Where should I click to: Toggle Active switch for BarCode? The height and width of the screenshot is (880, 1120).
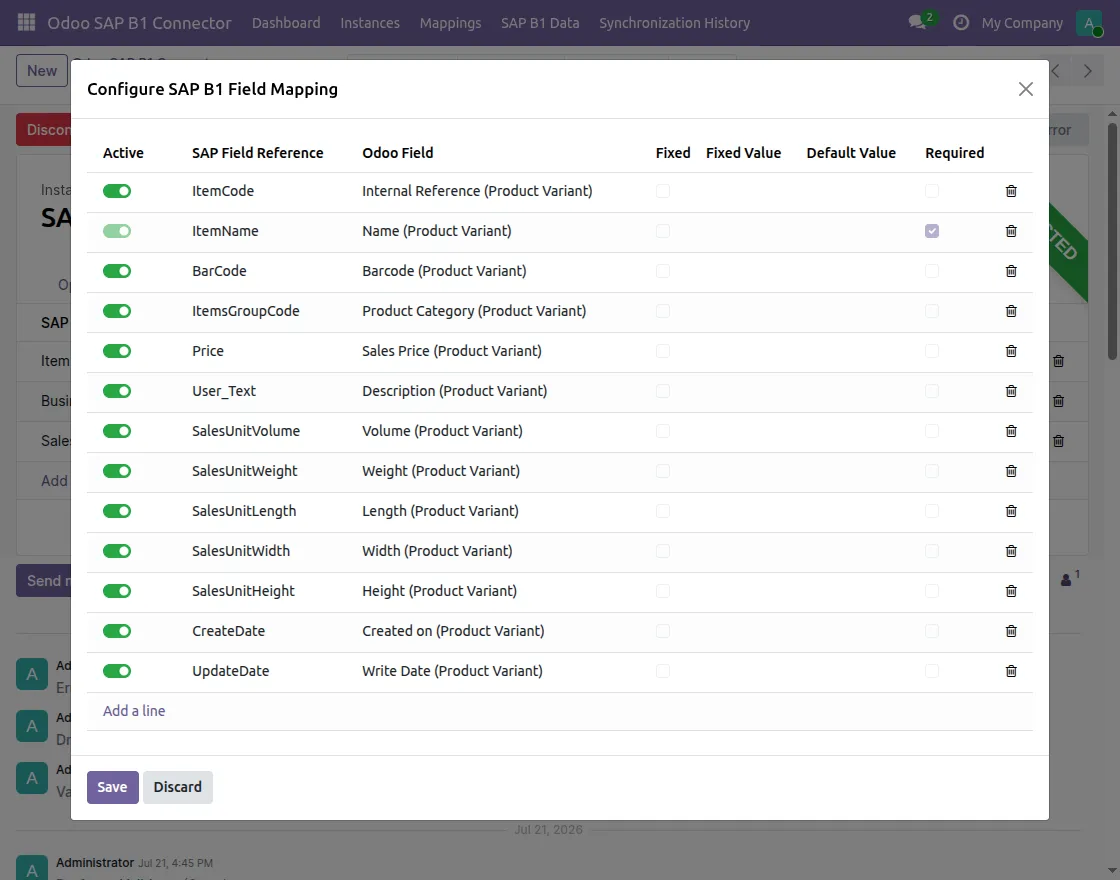117,271
